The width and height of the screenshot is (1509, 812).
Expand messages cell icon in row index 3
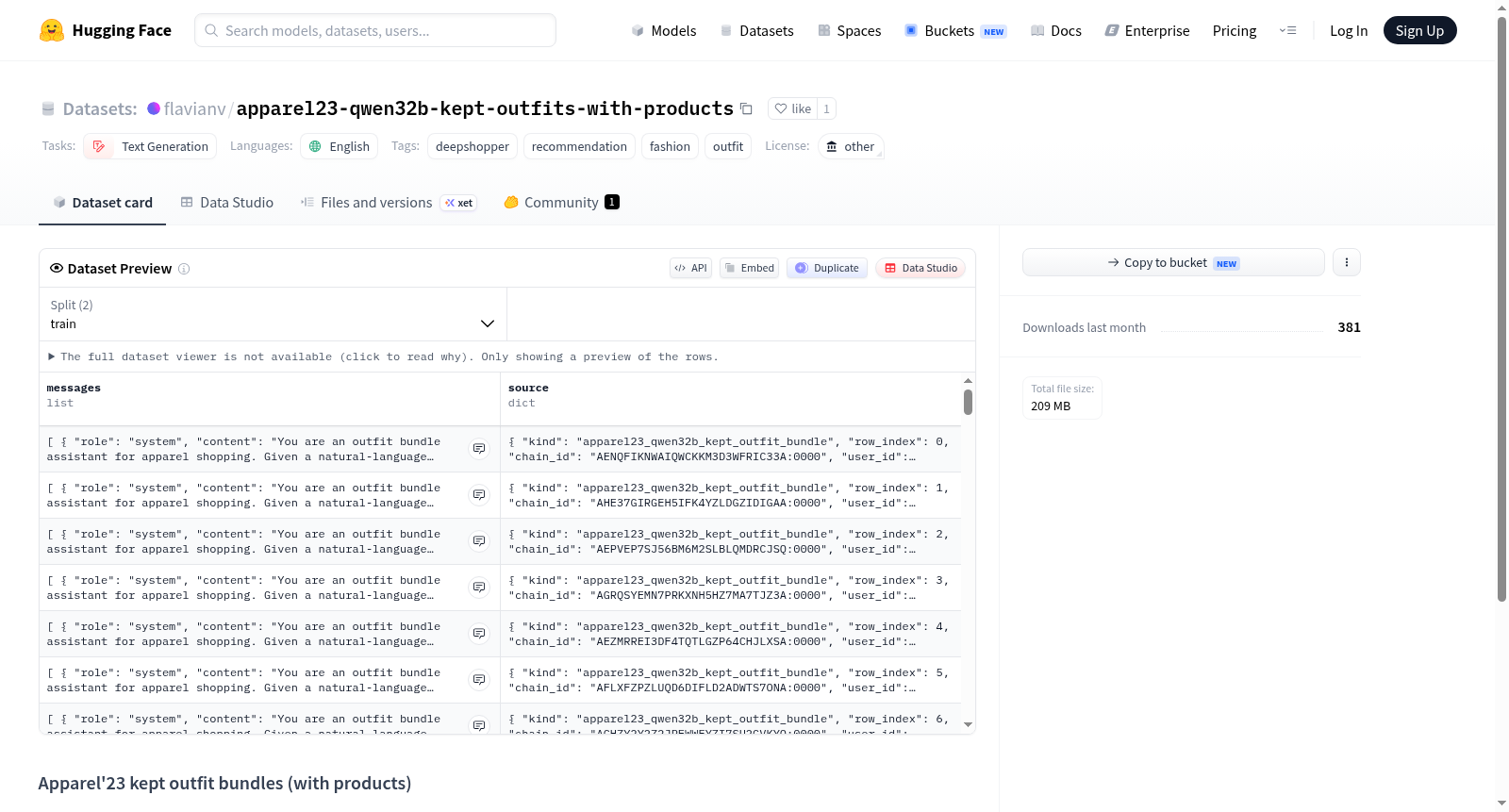[x=479, y=588]
